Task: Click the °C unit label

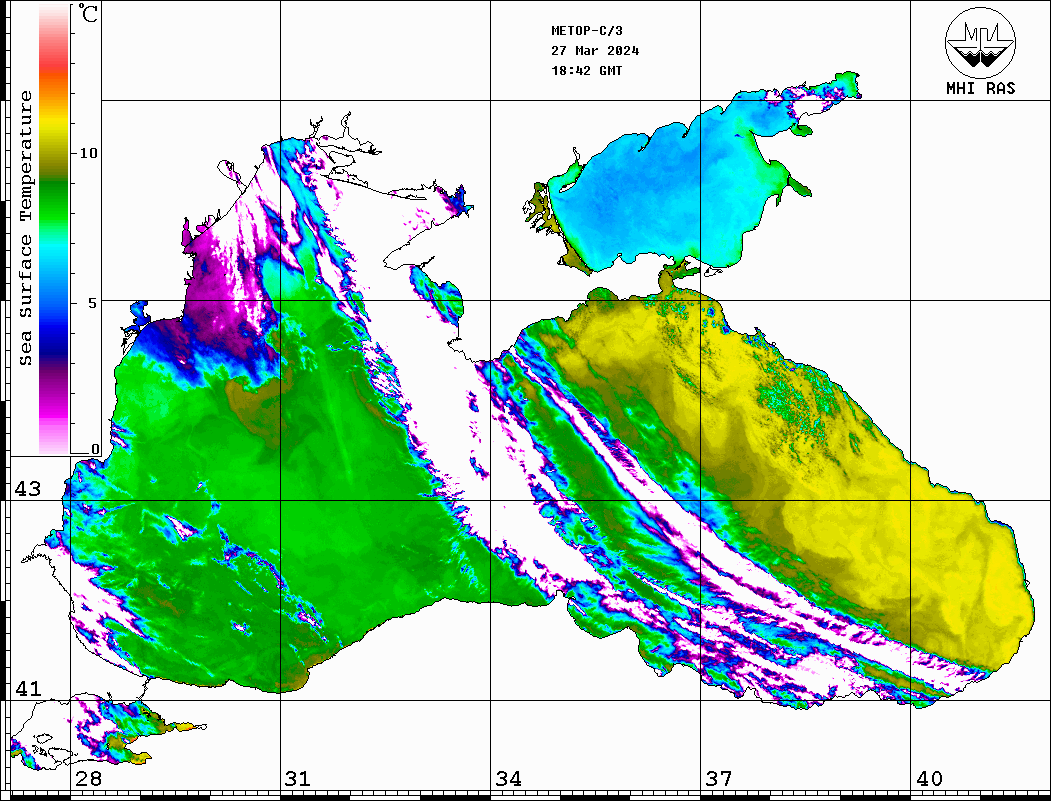Action: (x=88, y=13)
